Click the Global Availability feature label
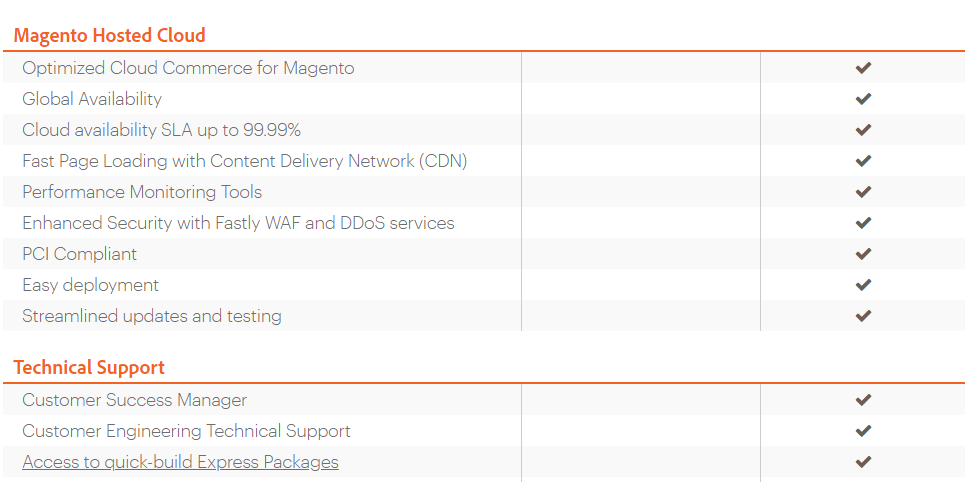The width and height of the screenshot is (978, 482). click(x=92, y=99)
